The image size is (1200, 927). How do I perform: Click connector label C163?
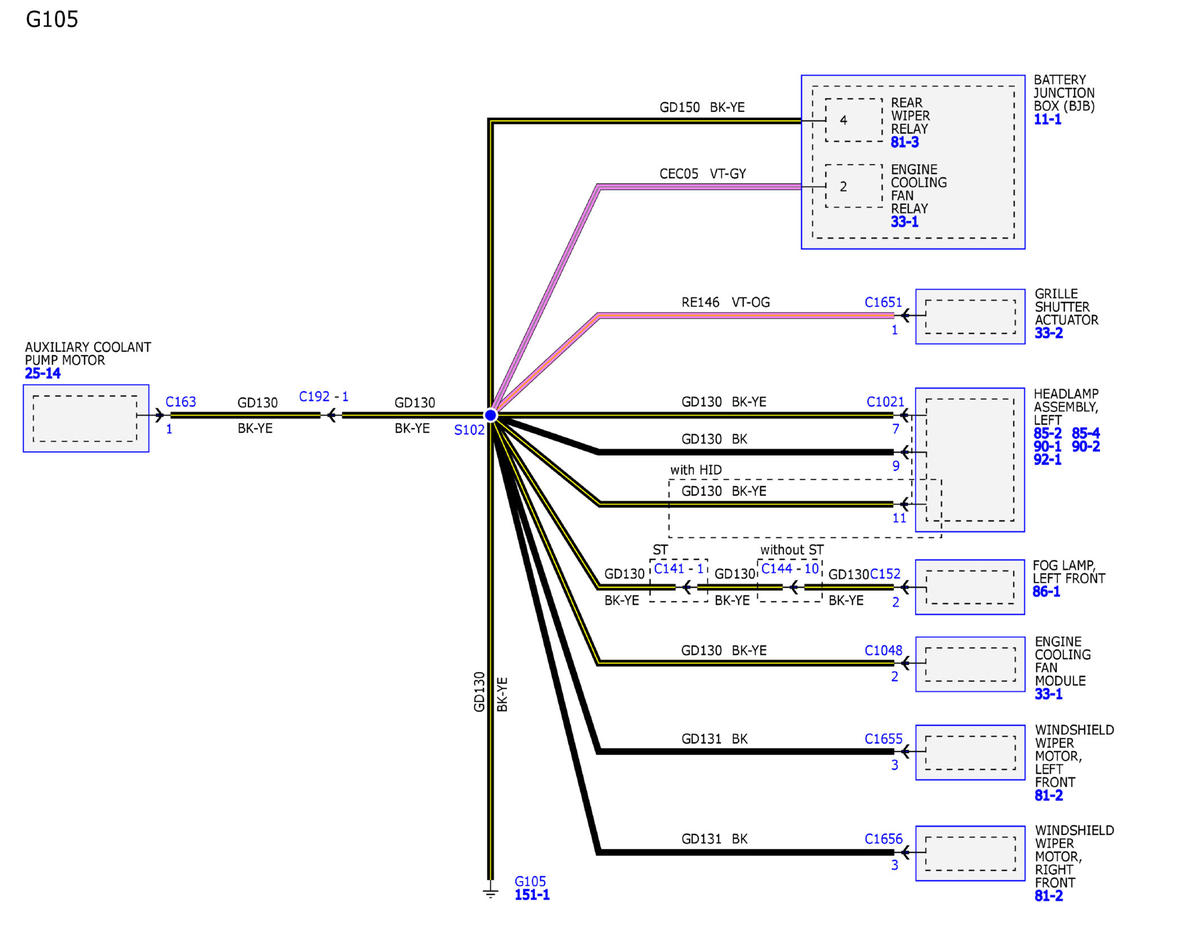[181, 402]
